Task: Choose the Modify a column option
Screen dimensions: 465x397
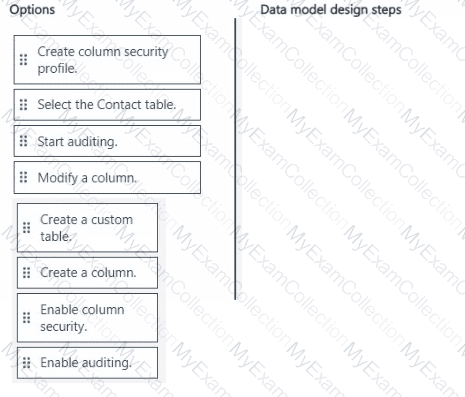Action: point(107,177)
